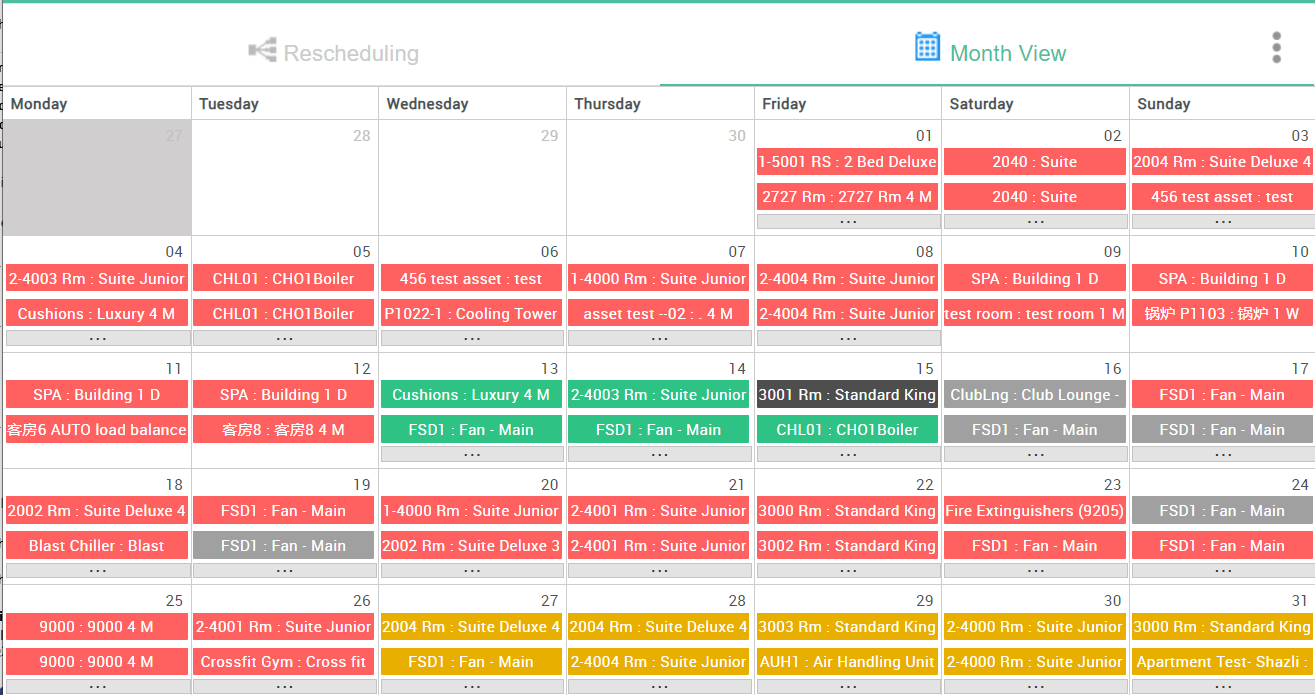Click the Rescheduling hierarchy icon
Viewport: 1315px width, 695px height.
pos(262,50)
